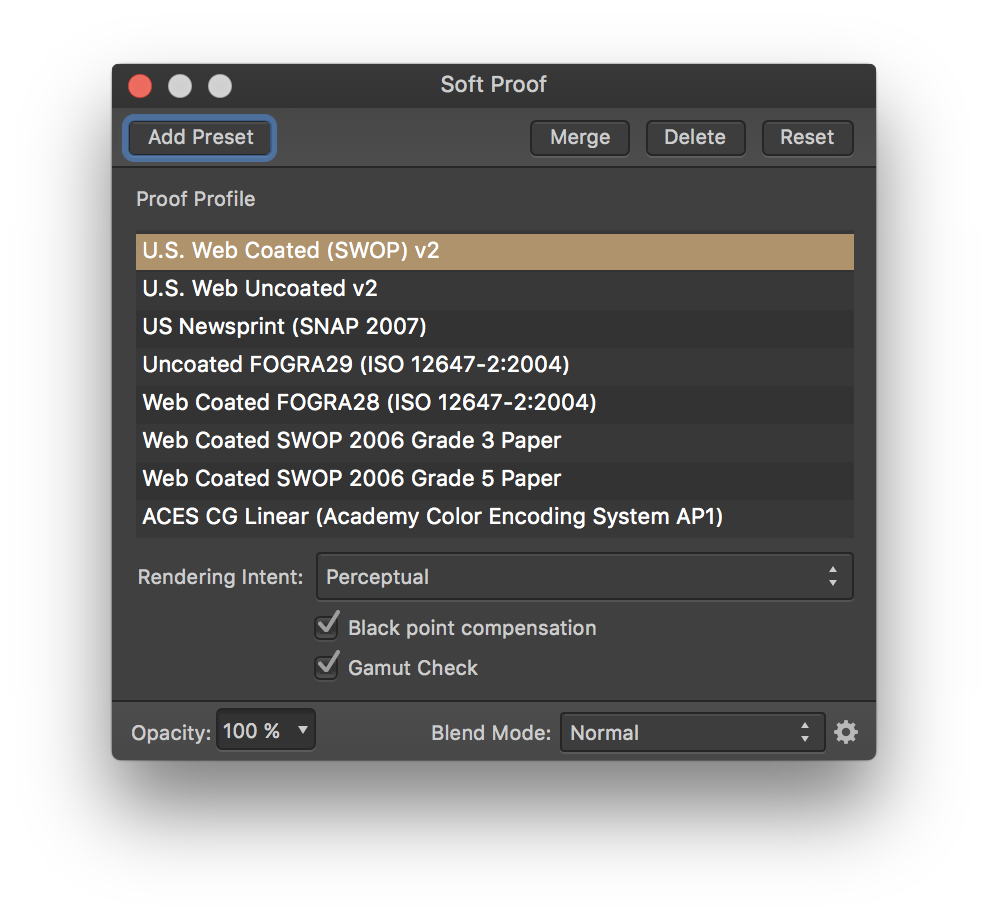Image resolution: width=988 pixels, height=920 pixels.
Task: Click the Add Preset button
Action: [x=199, y=137]
